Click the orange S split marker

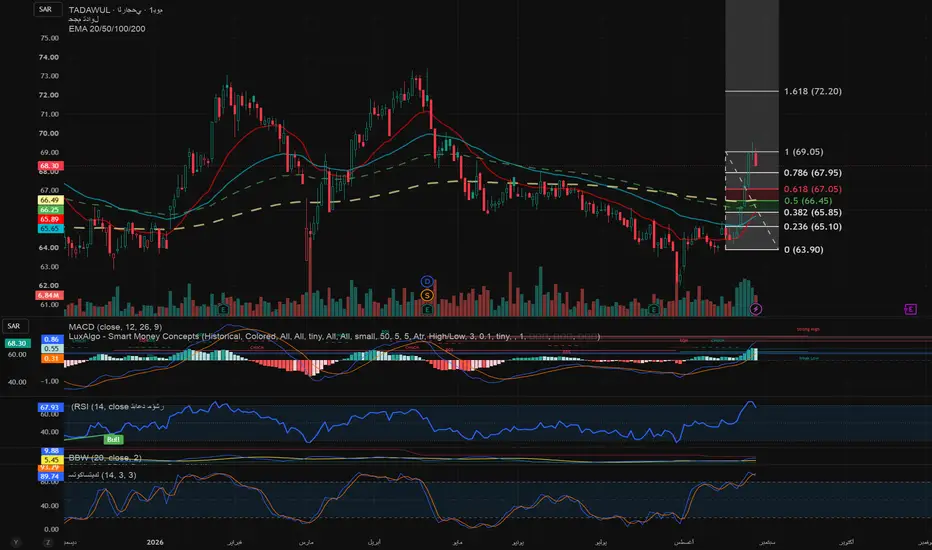click(x=427, y=295)
